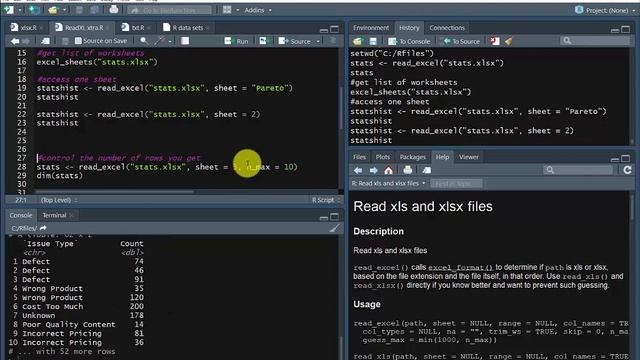Click the view working directory arrow icon
The width and height of the screenshot is (640, 360).
click(43, 228)
